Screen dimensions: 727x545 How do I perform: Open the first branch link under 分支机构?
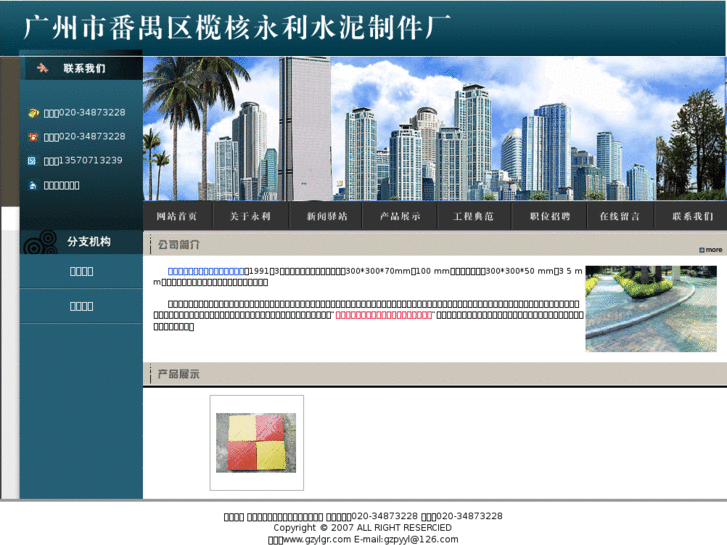point(82,271)
